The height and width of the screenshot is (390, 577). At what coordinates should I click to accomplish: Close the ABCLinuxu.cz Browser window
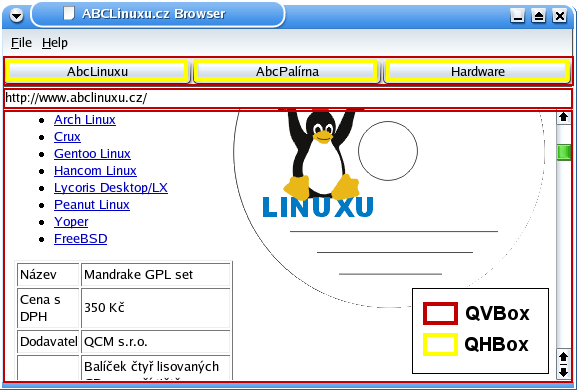coord(560,16)
